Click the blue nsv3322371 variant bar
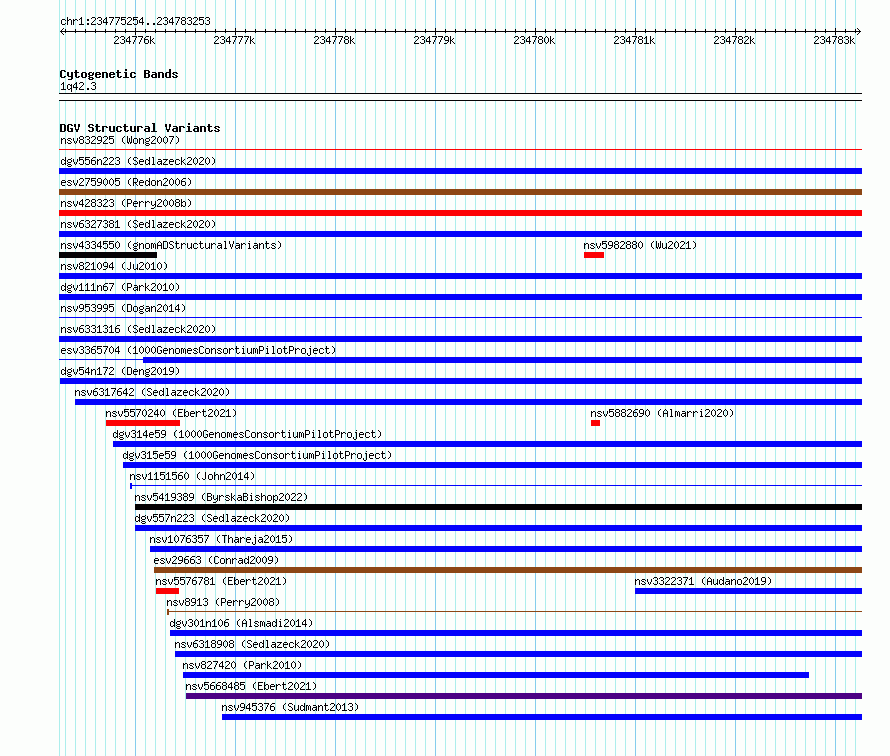Viewport: 890px width, 756px height. point(749,591)
